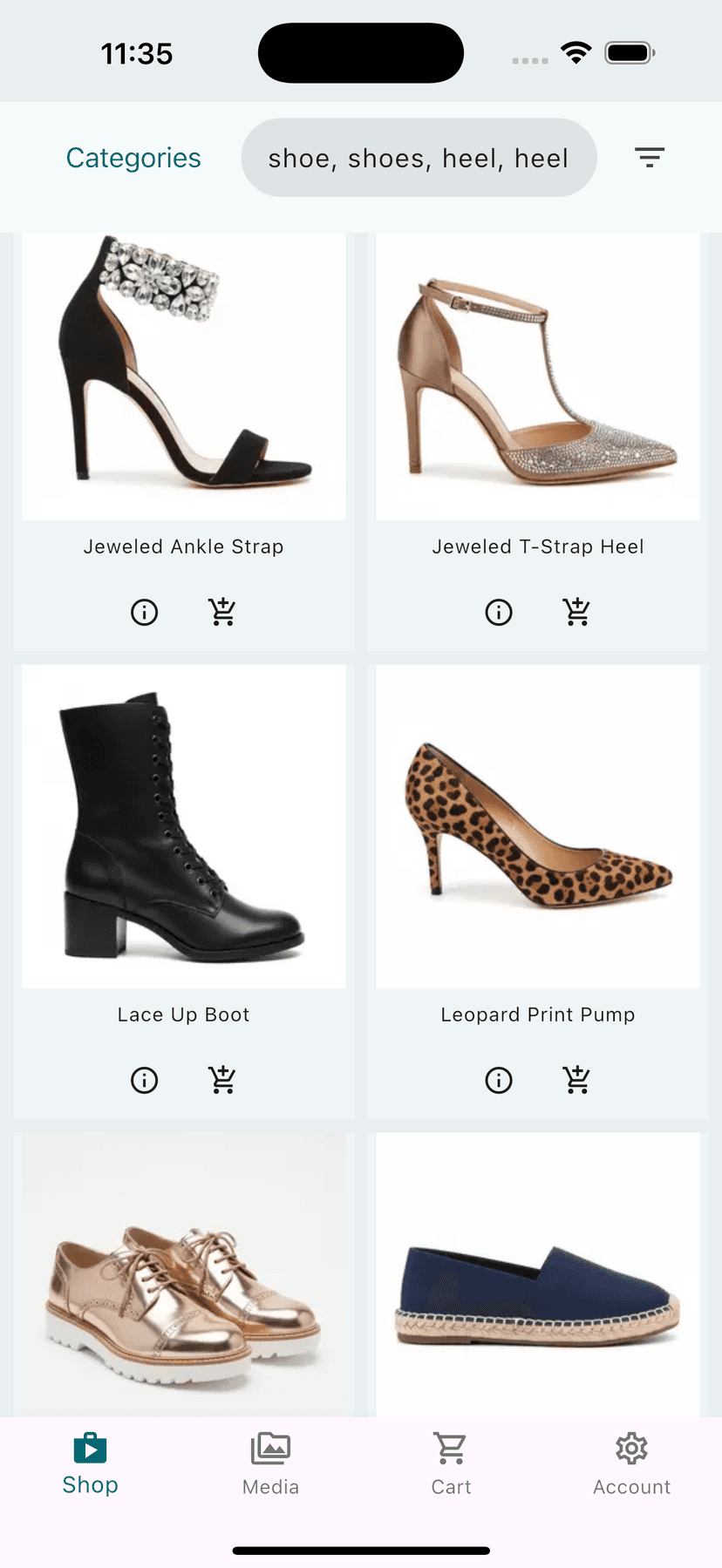Image resolution: width=722 pixels, height=1568 pixels.
Task: Open the Categories list
Action: tap(133, 158)
